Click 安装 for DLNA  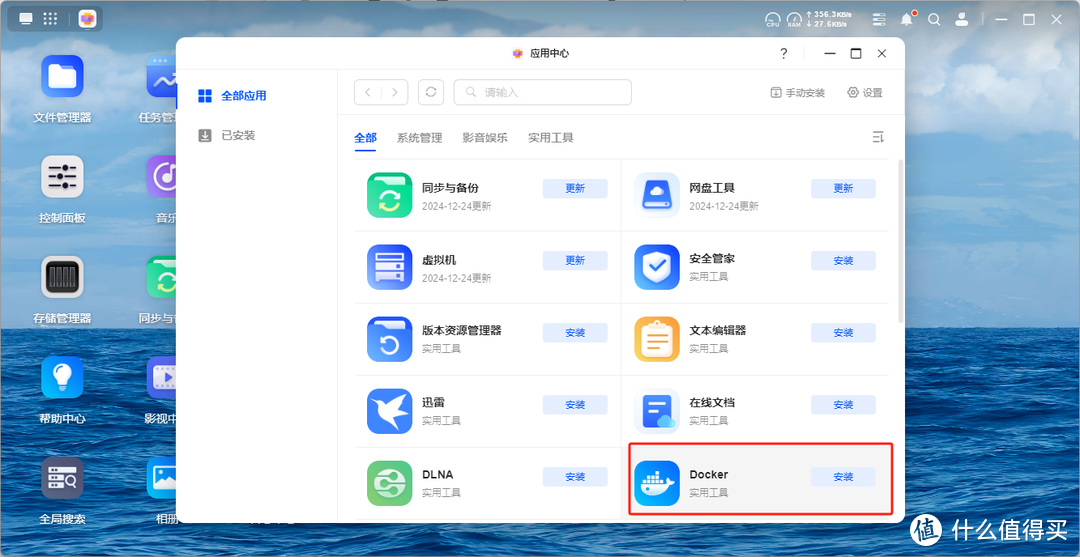575,477
